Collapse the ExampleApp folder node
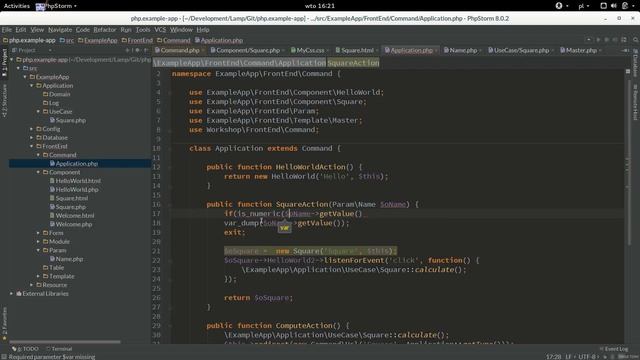 coord(25,77)
